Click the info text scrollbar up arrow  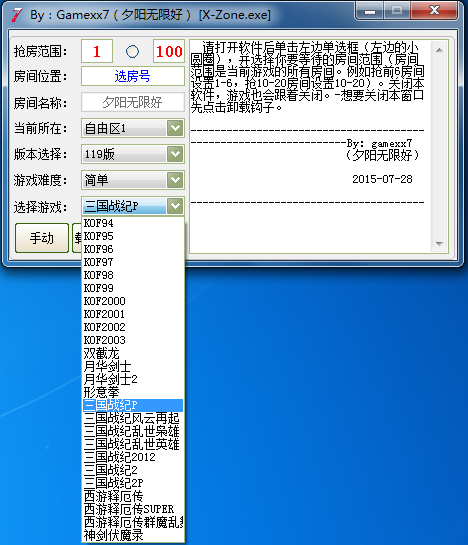point(439,50)
